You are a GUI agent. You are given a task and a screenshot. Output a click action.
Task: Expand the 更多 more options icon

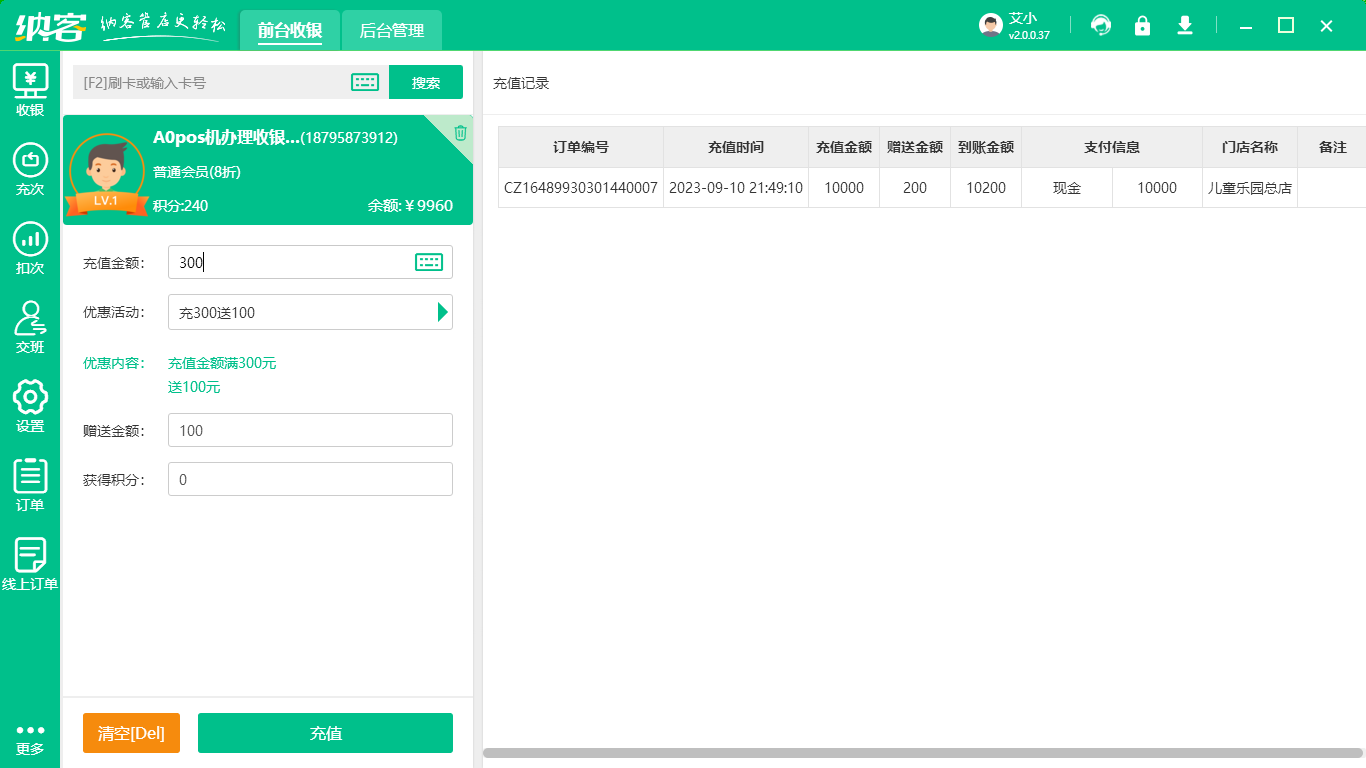pyautogui.click(x=30, y=740)
